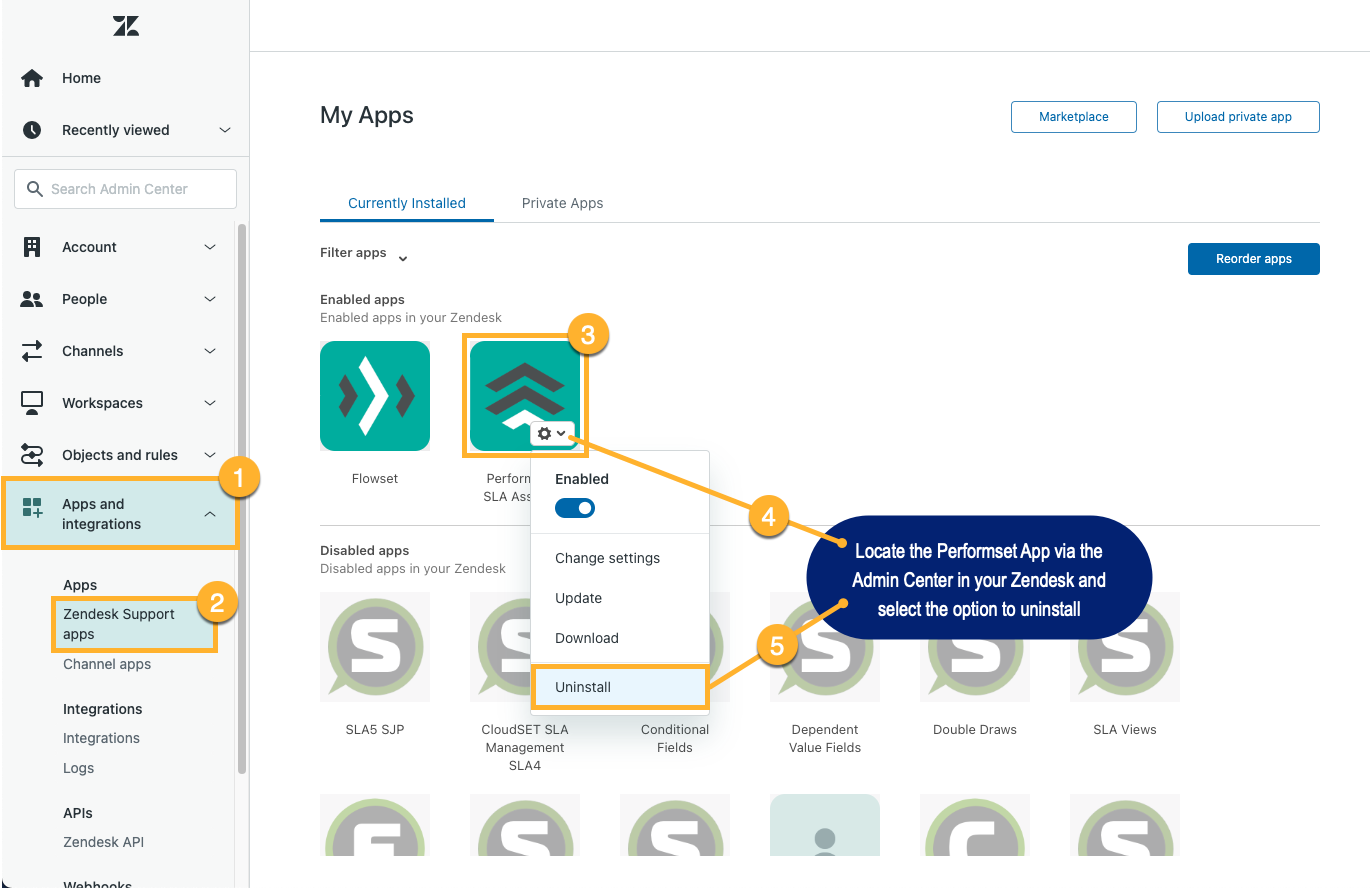Image resolution: width=1370 pixels, height=888 pixels.
Task: Collapse the Apps and integrations chevron
Action: tap(210, 514)
